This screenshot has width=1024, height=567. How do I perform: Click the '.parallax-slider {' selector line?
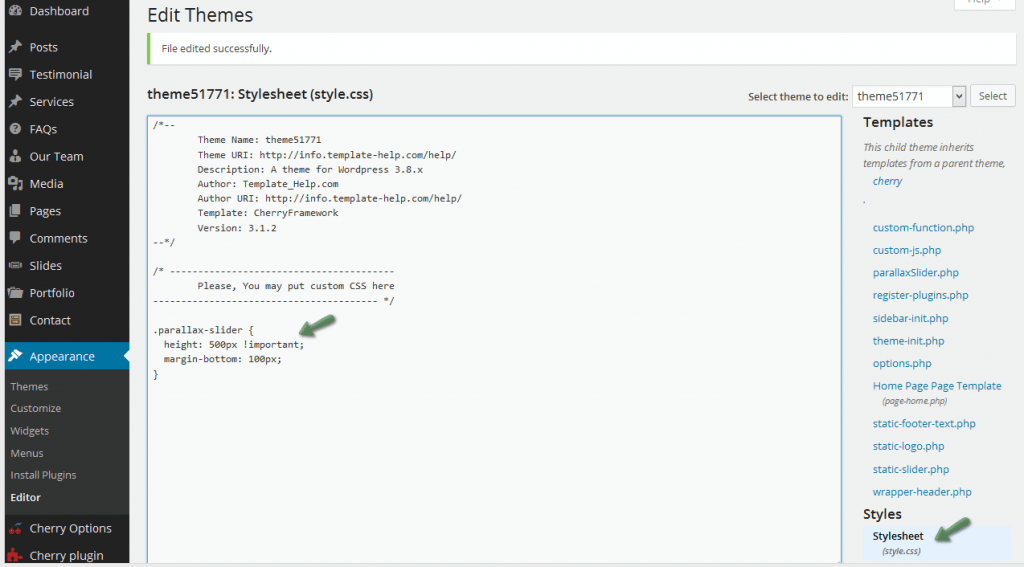203,331
